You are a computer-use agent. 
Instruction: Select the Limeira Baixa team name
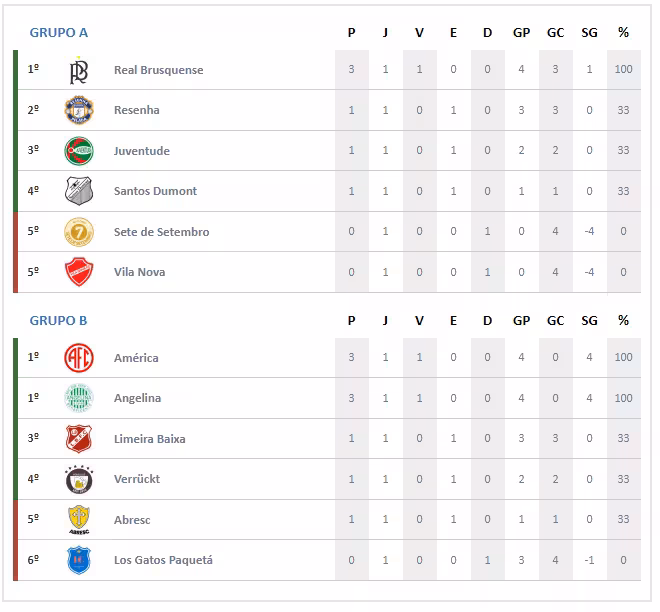click(149, 439)
